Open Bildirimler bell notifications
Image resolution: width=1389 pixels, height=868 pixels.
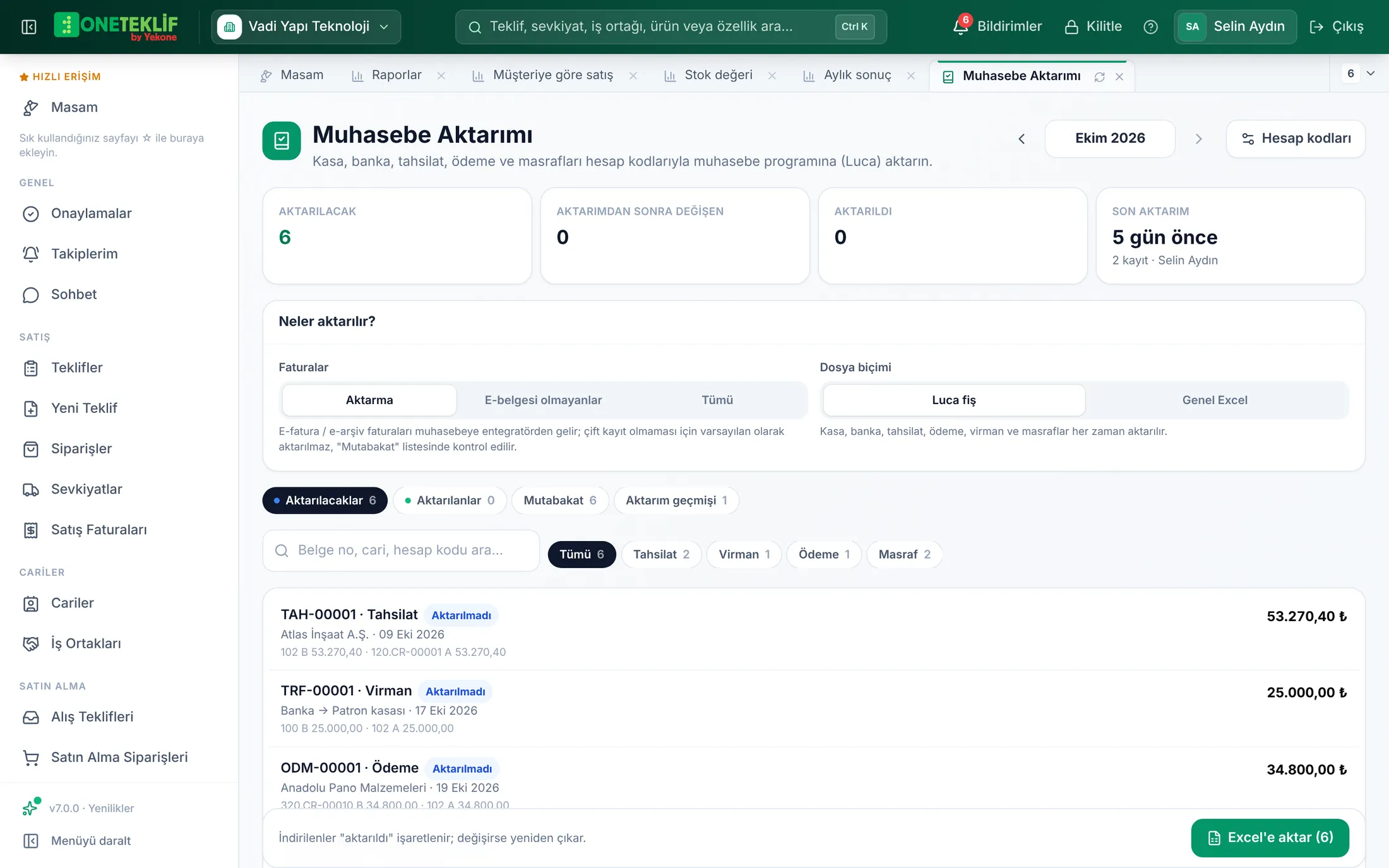point(997,27)
